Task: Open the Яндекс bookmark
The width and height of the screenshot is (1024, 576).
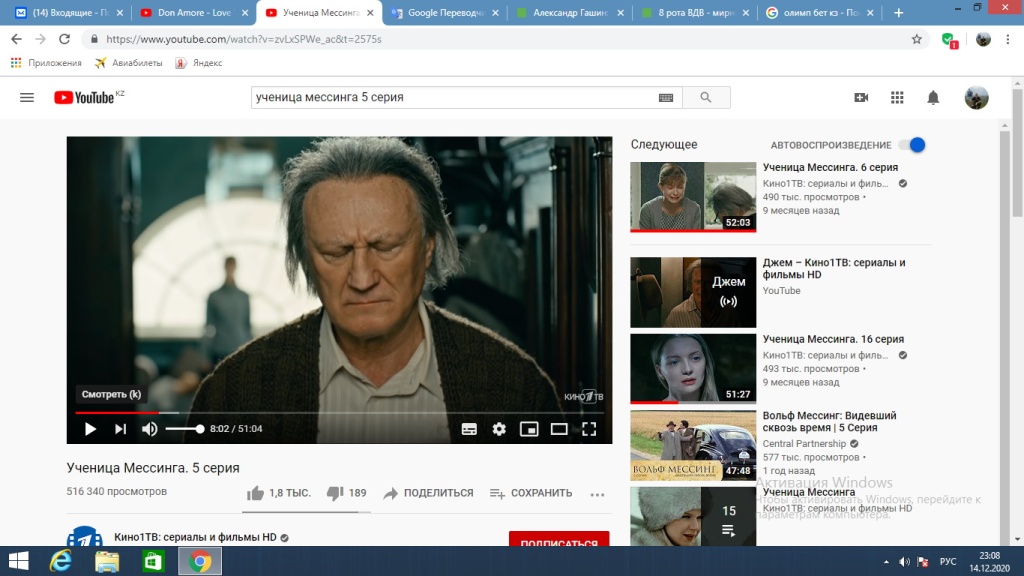Action: point(199,63)
